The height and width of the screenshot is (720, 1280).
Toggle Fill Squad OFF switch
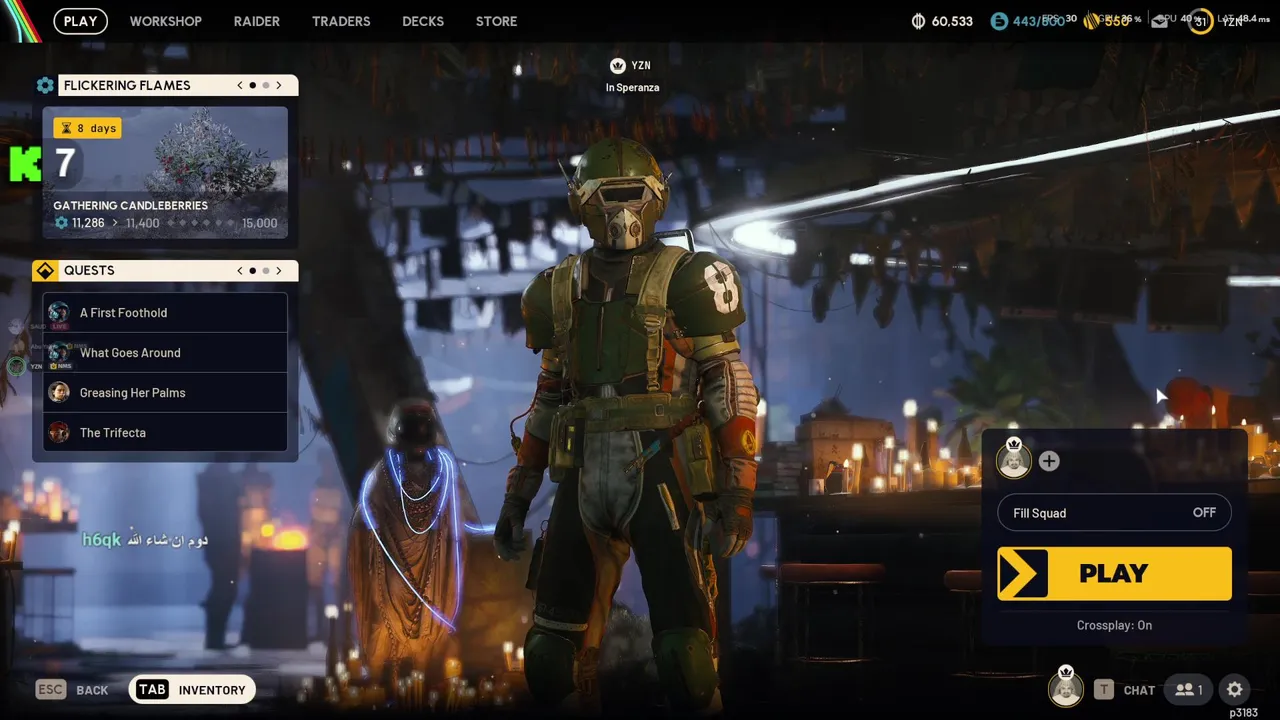tap(1114, 513)
